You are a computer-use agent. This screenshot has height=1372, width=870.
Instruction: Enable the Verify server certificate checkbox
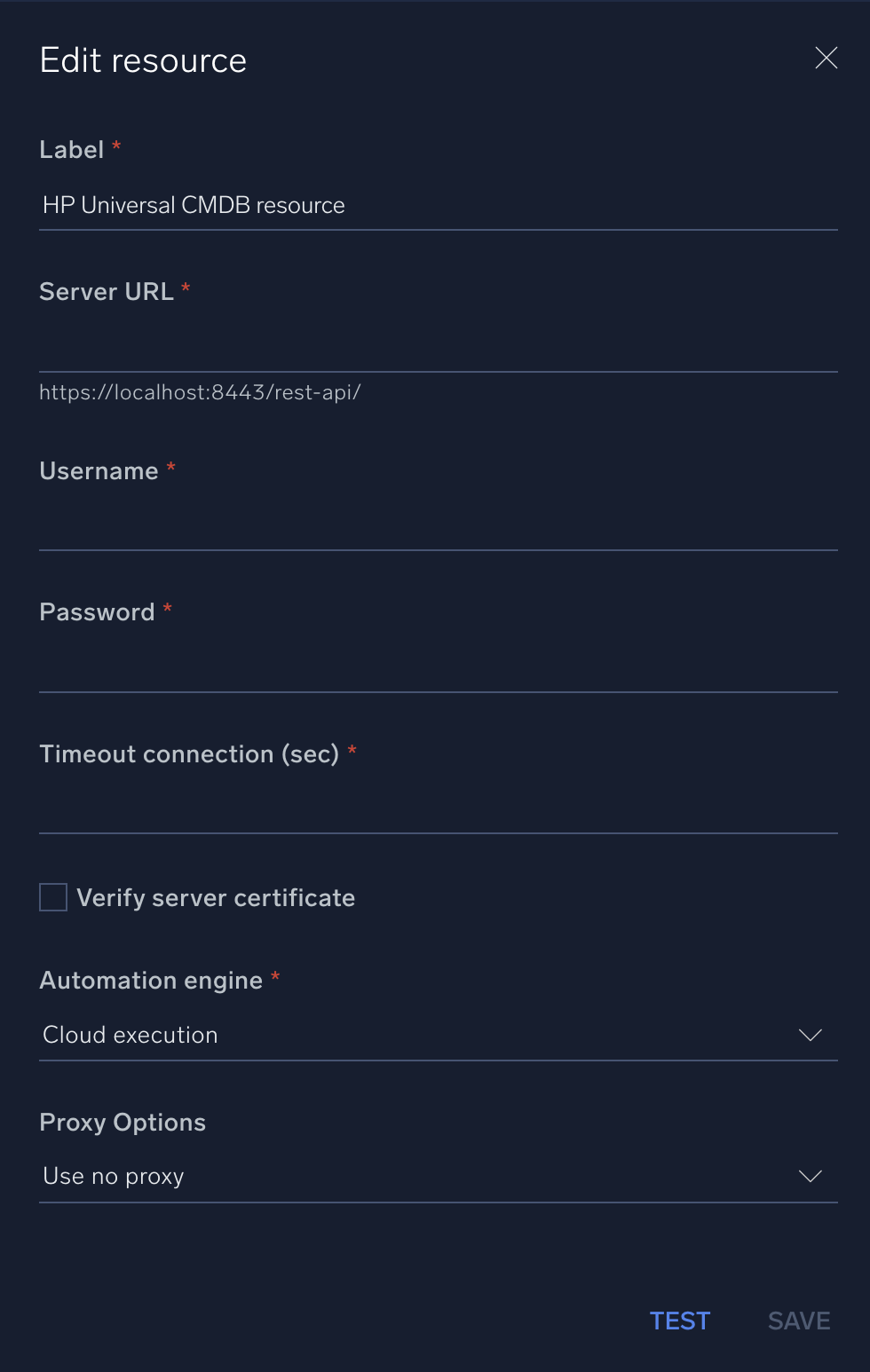pyautogui.click(x=52, y=897)
